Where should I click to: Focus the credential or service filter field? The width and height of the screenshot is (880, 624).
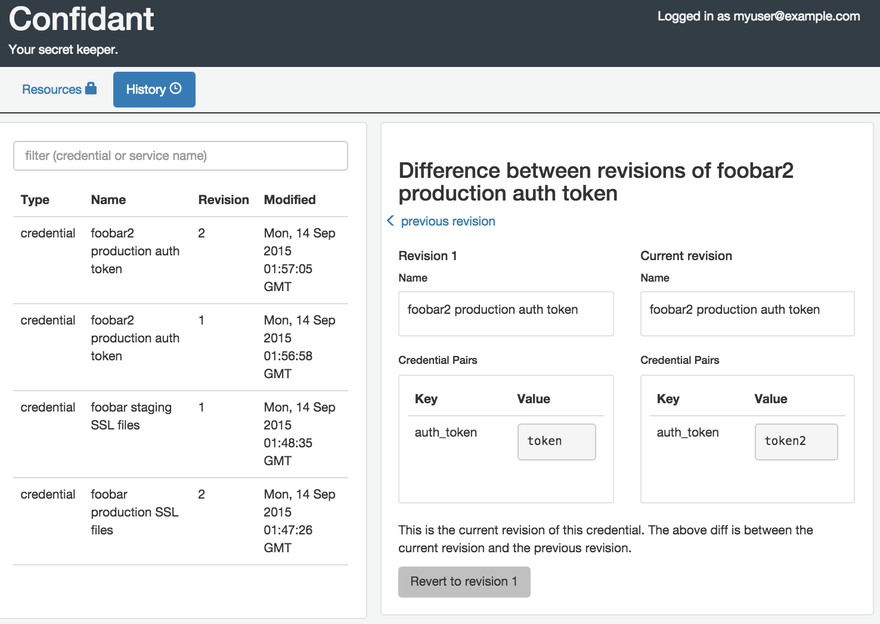click(x=180, y=156)
